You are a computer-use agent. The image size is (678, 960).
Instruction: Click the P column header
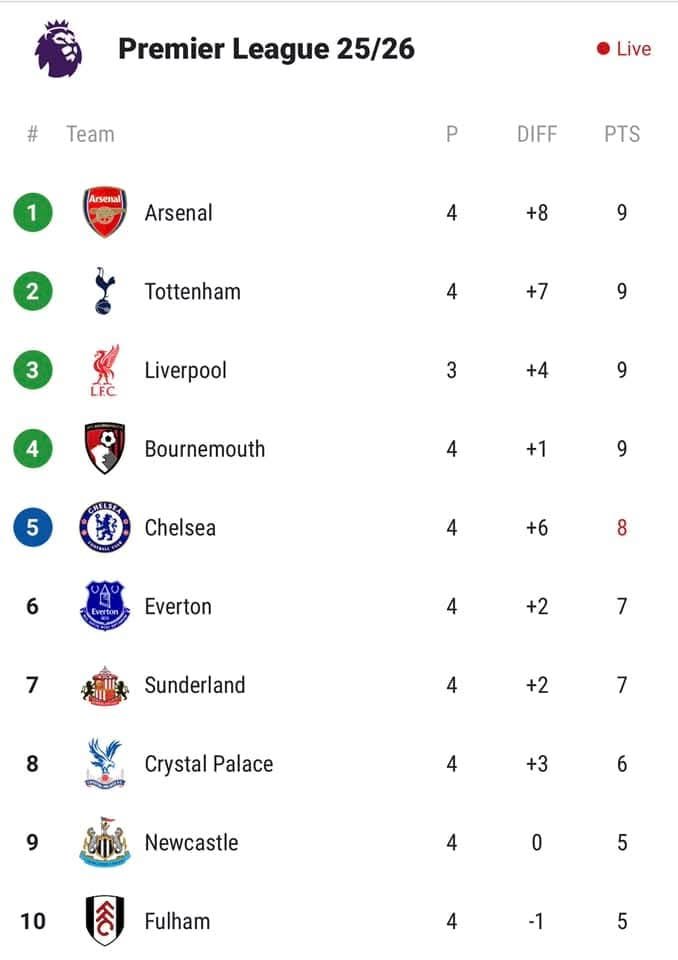(452, 134)
